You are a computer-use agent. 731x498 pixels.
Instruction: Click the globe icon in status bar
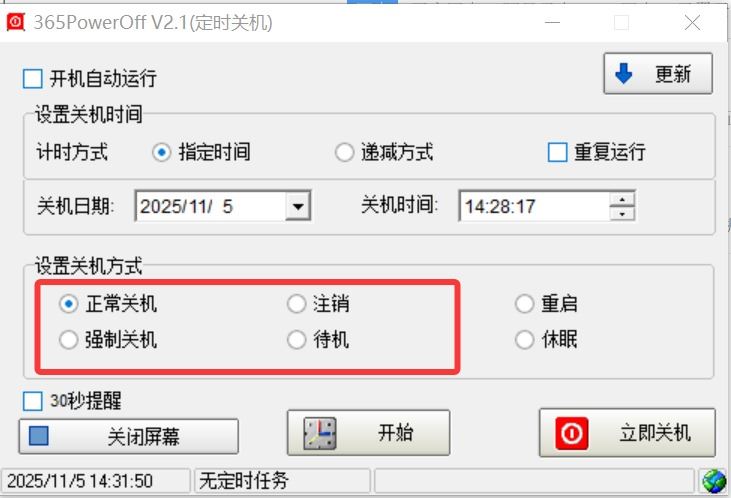tap(714, 481)
